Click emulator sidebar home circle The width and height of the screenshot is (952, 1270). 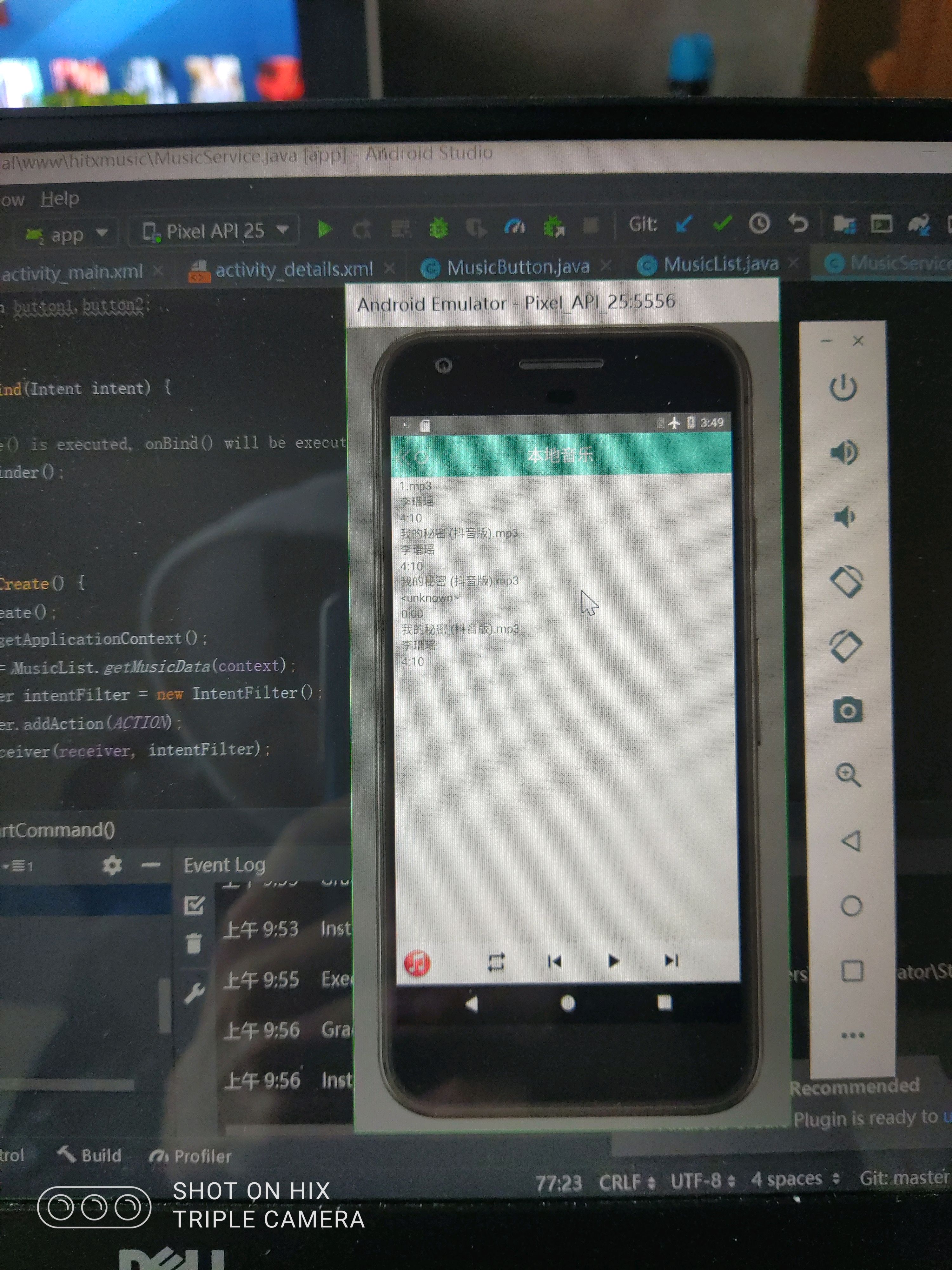click(x=851, y=906)
